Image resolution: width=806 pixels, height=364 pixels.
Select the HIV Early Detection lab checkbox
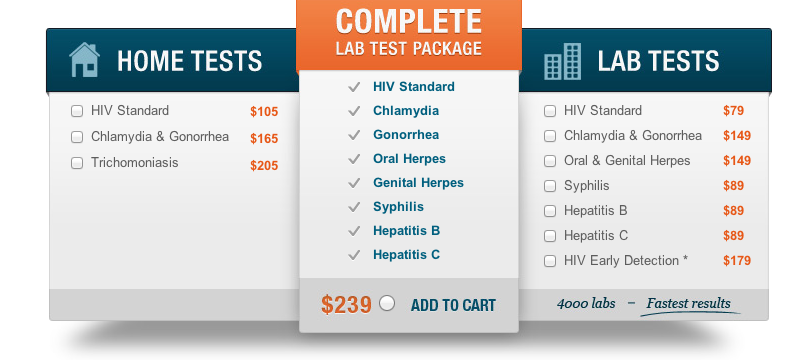(x=549, y=261)
